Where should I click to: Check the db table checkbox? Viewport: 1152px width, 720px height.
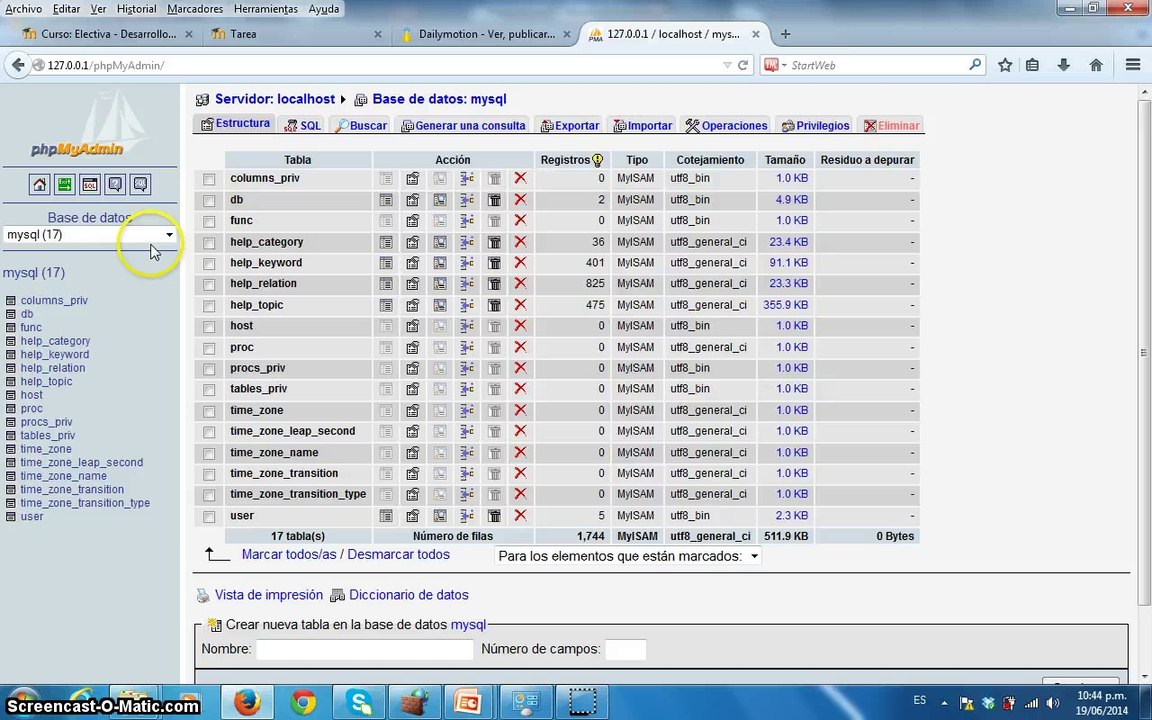click(209, 201)
